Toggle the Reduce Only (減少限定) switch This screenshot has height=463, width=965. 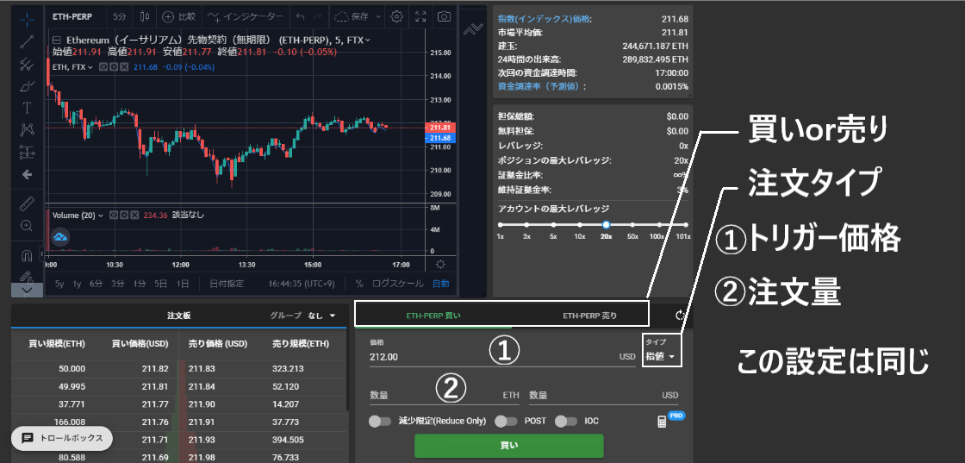point(380,422)
